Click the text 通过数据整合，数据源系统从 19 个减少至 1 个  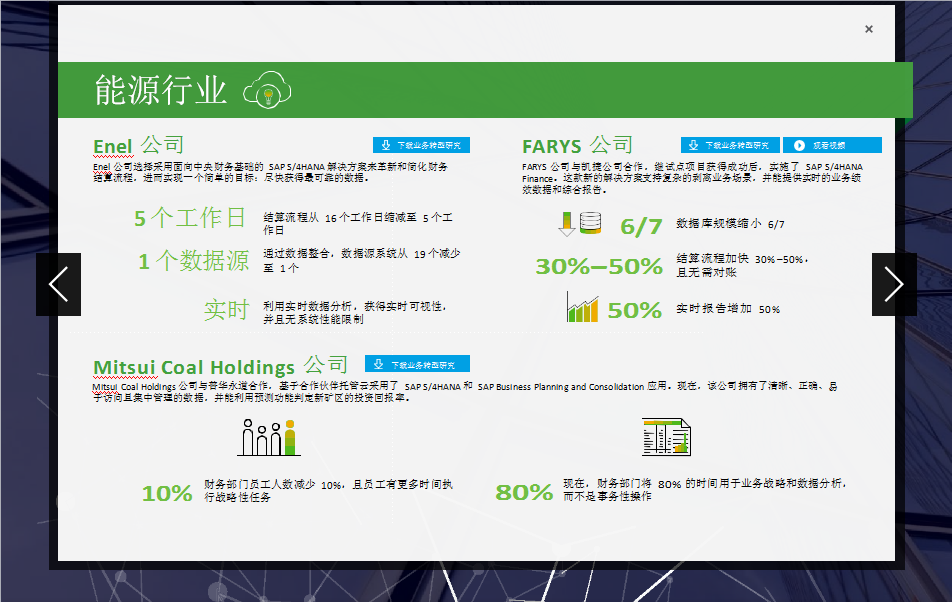pyautogui.click(x=362, y=260)
